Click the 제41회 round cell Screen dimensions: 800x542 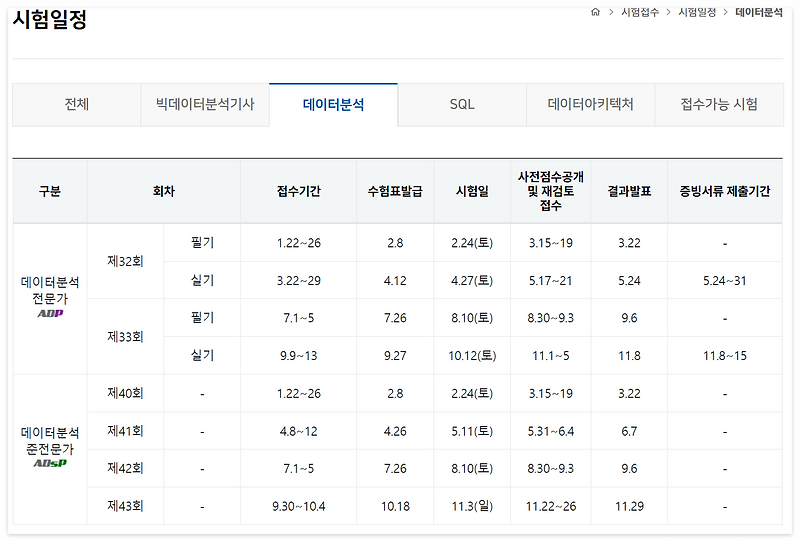click(x=125, y=431)
